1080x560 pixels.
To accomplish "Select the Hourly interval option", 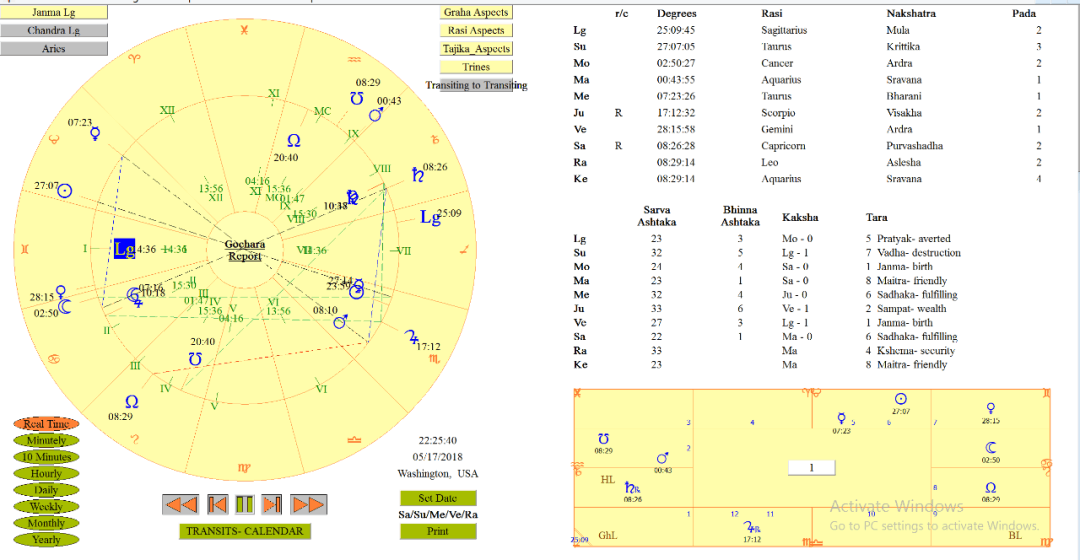I will pyautogui.click(x=46, y=473).
